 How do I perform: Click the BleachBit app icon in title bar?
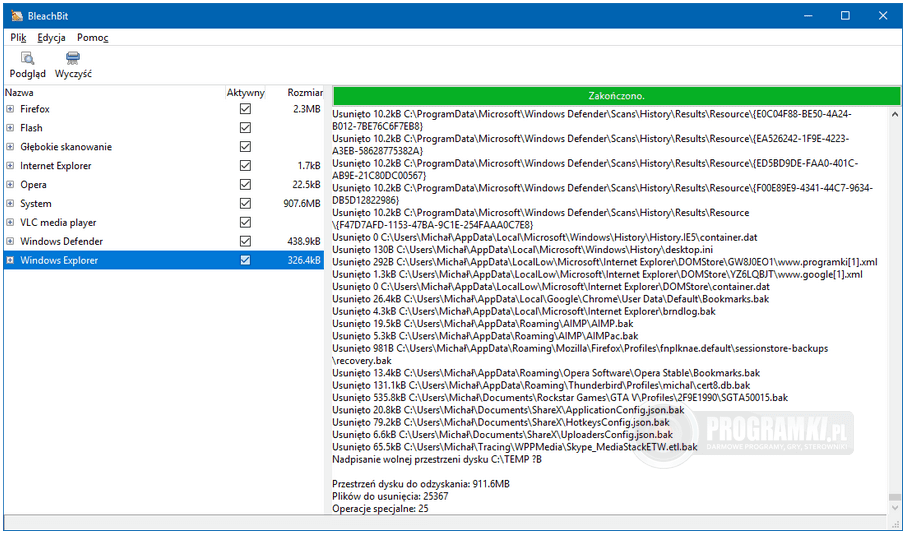(x=17, y=16)
